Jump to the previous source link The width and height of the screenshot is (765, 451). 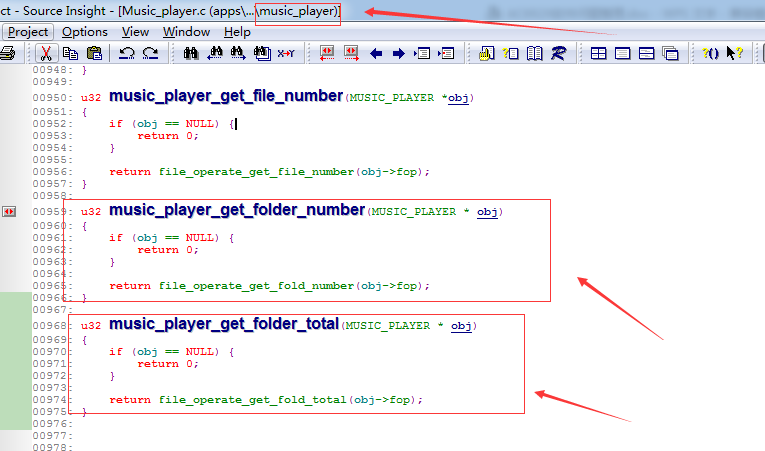[x=327, y=53]
